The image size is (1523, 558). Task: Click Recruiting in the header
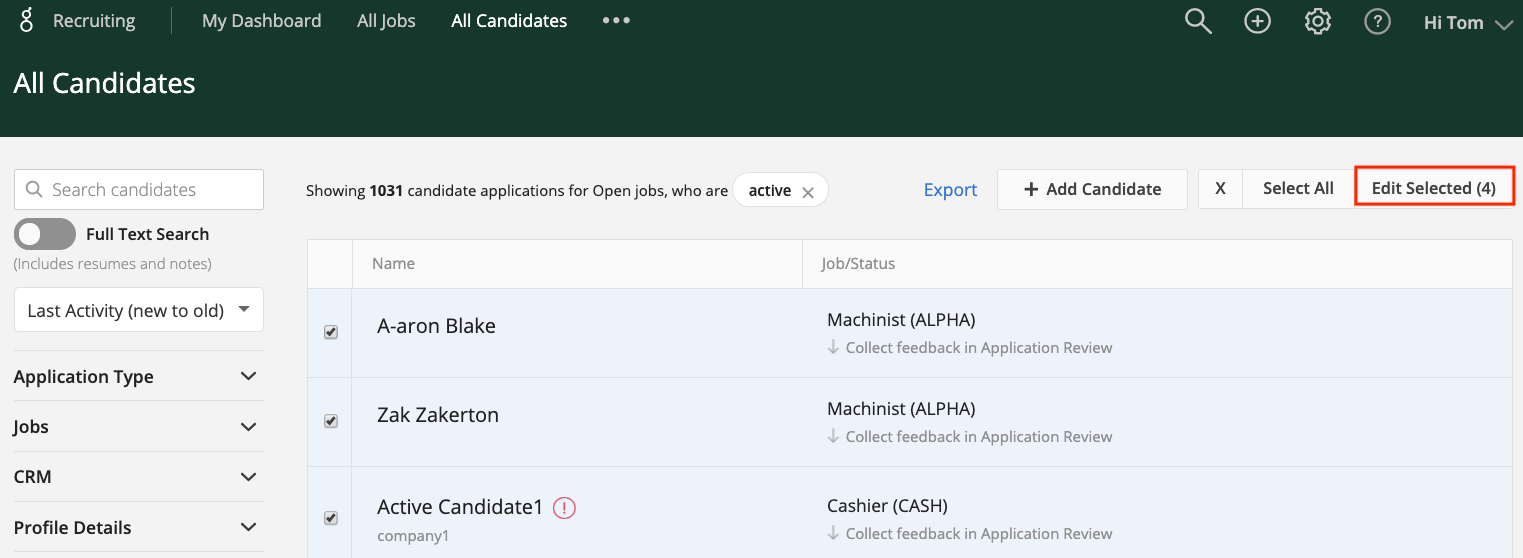point(94,21)
